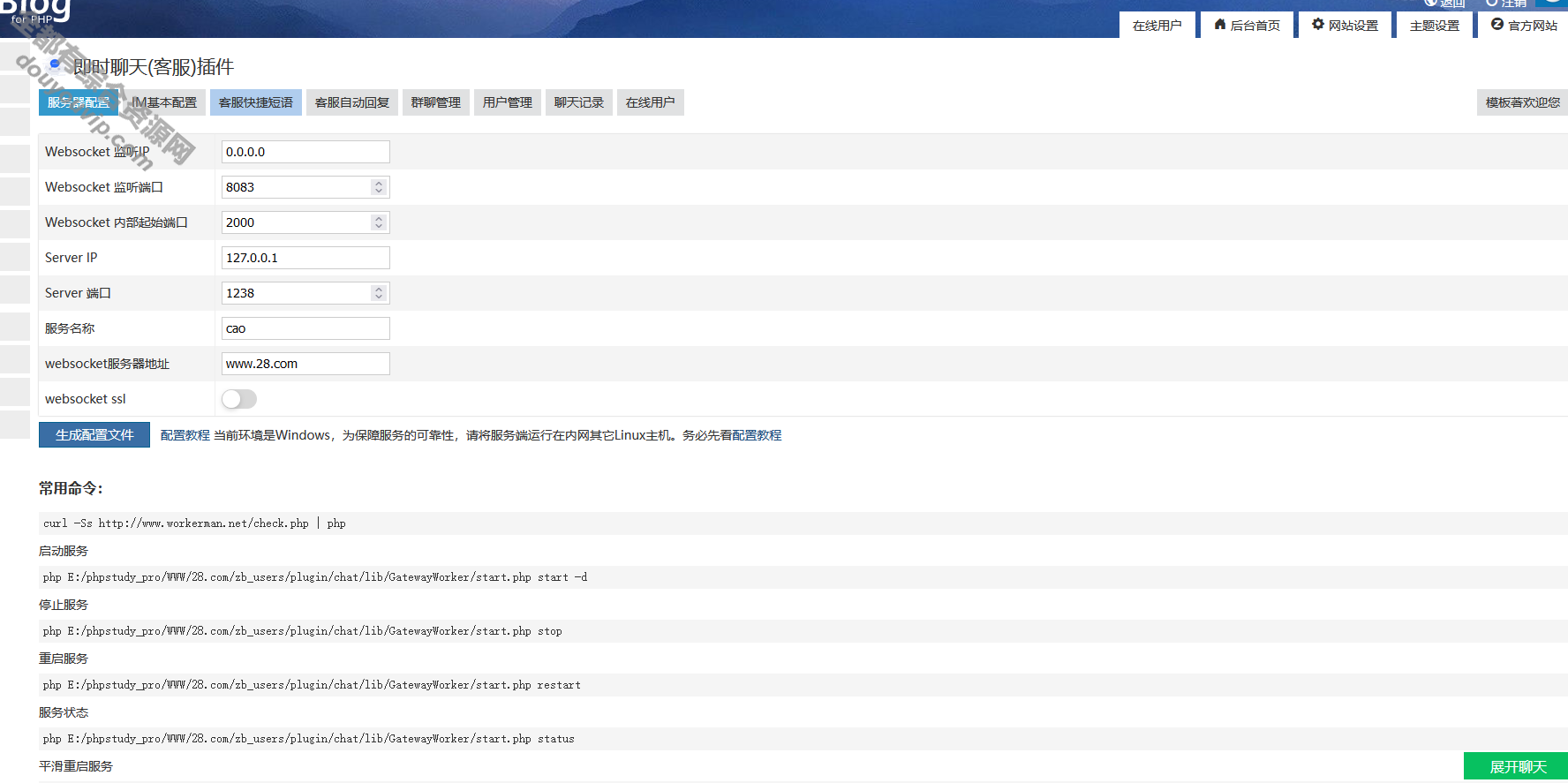The width and height of the screenshot is (1568, 783).
Task: Click the home icon beside 后台首页
Action: (1220, 25)
